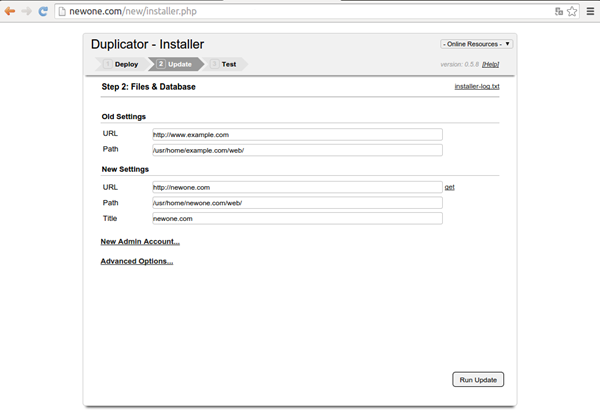600x410 pixels.
Task: Switch to the Test step tab
Action: (226, 64)
